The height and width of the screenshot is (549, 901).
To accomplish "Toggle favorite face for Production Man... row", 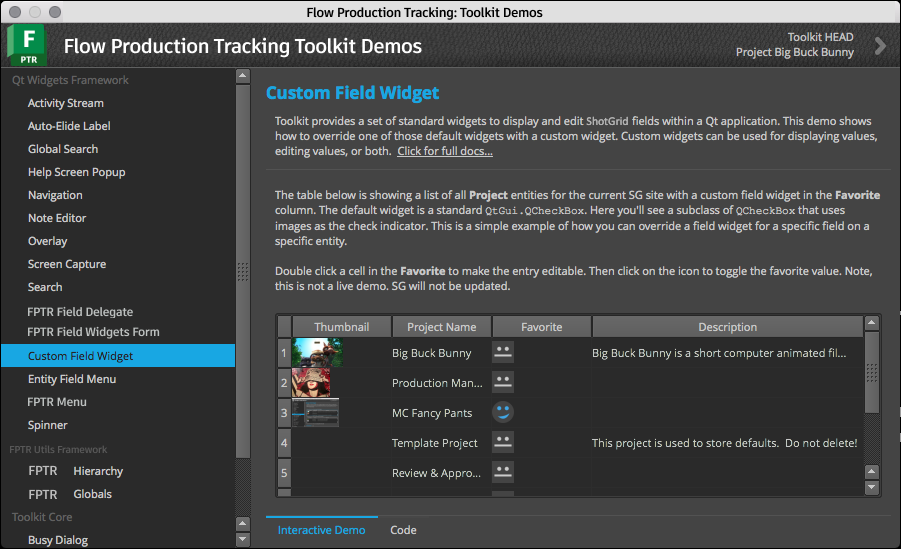I will coord(503,382).
